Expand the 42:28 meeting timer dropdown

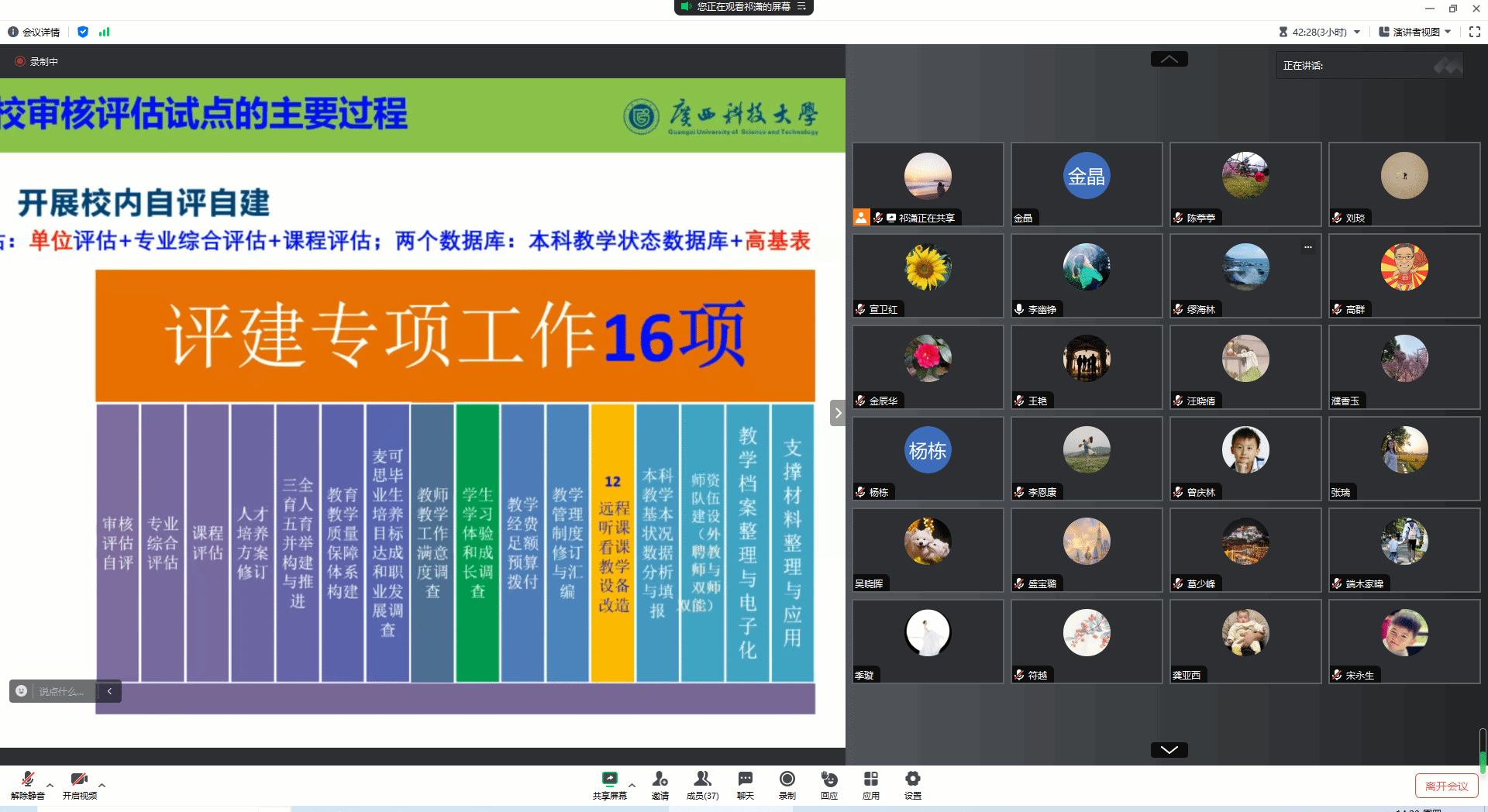1357,32
